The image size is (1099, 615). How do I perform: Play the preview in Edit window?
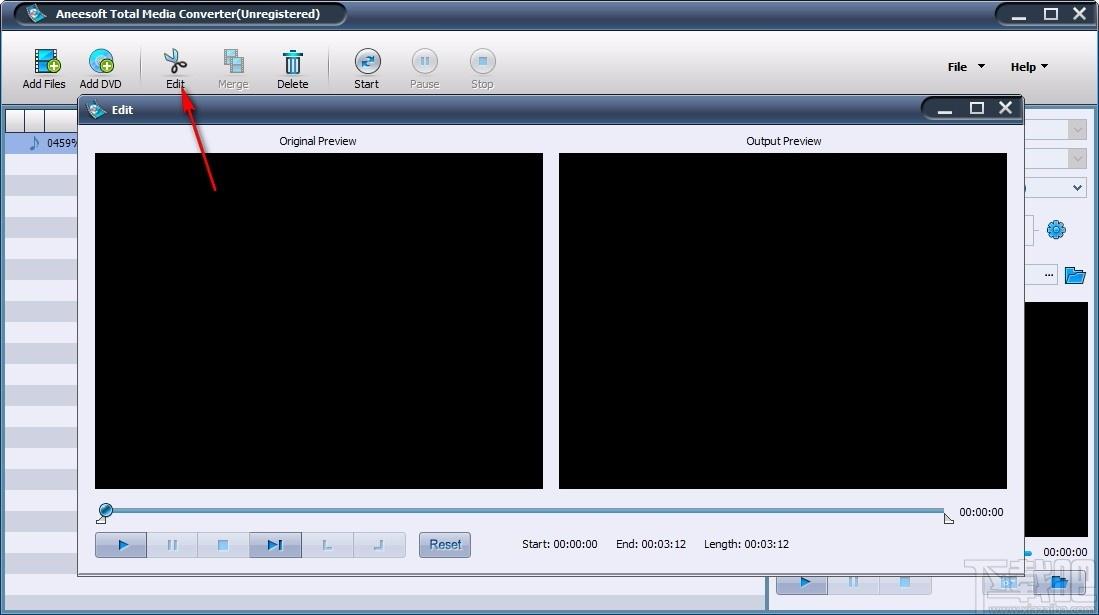pos(121,545)
